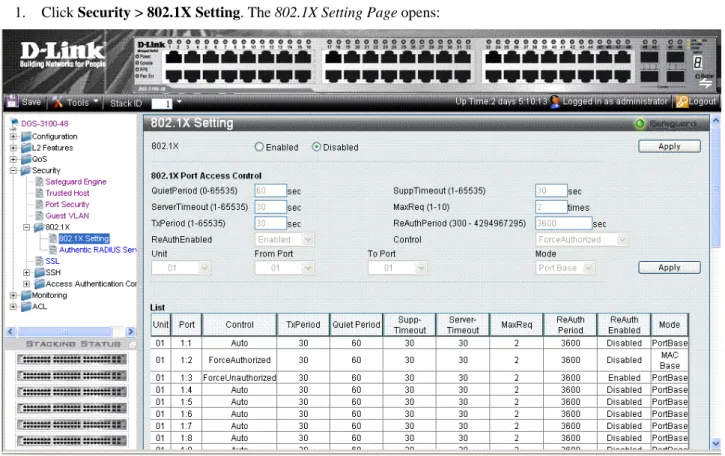Click Apply next to the 802.1X radio buttons
725x456 pixels.
pyautogui.click(x=669, y=146)
